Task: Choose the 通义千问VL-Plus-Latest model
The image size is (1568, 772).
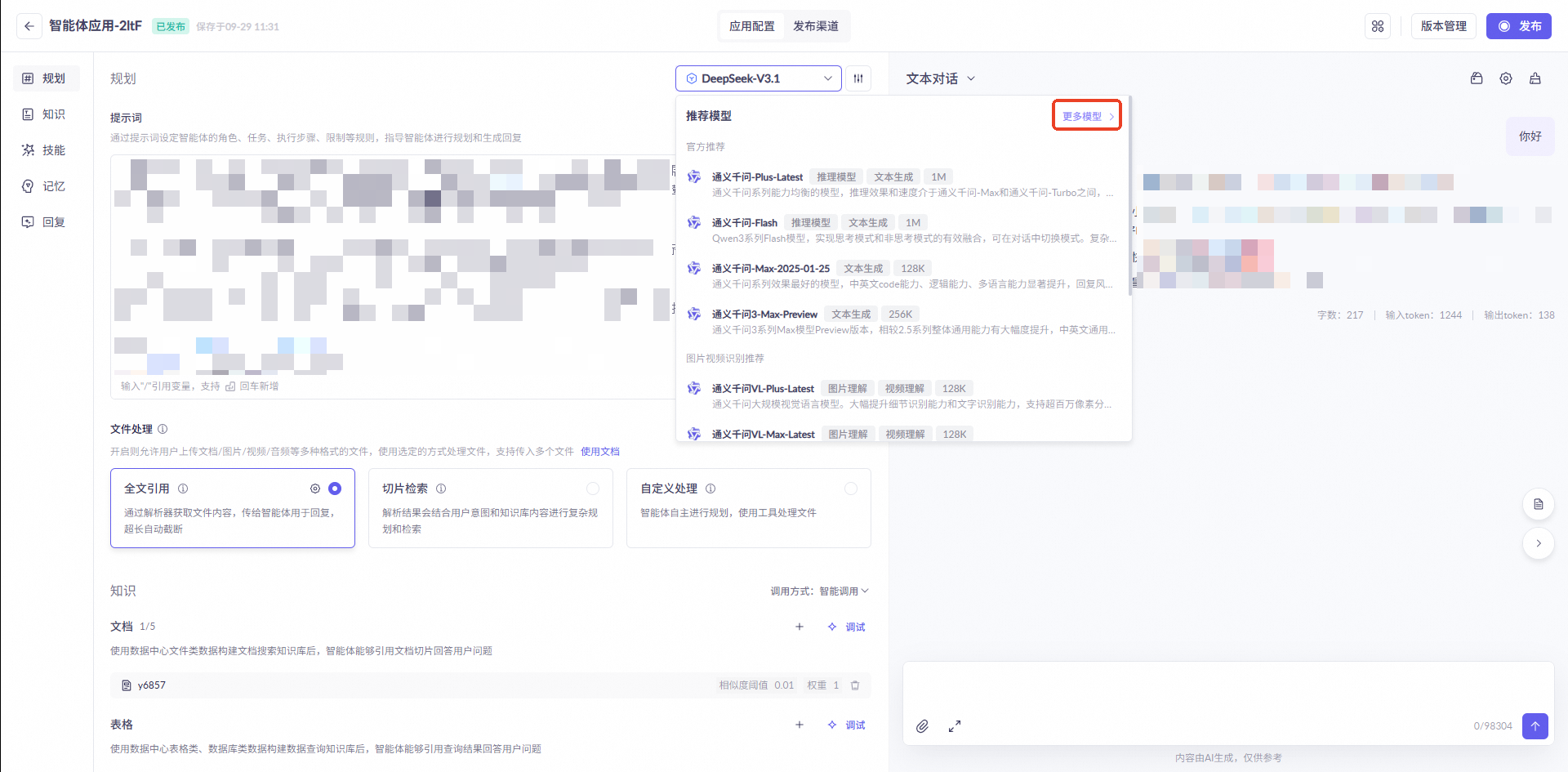Action: pyautogui.click(x=902, y=396)
